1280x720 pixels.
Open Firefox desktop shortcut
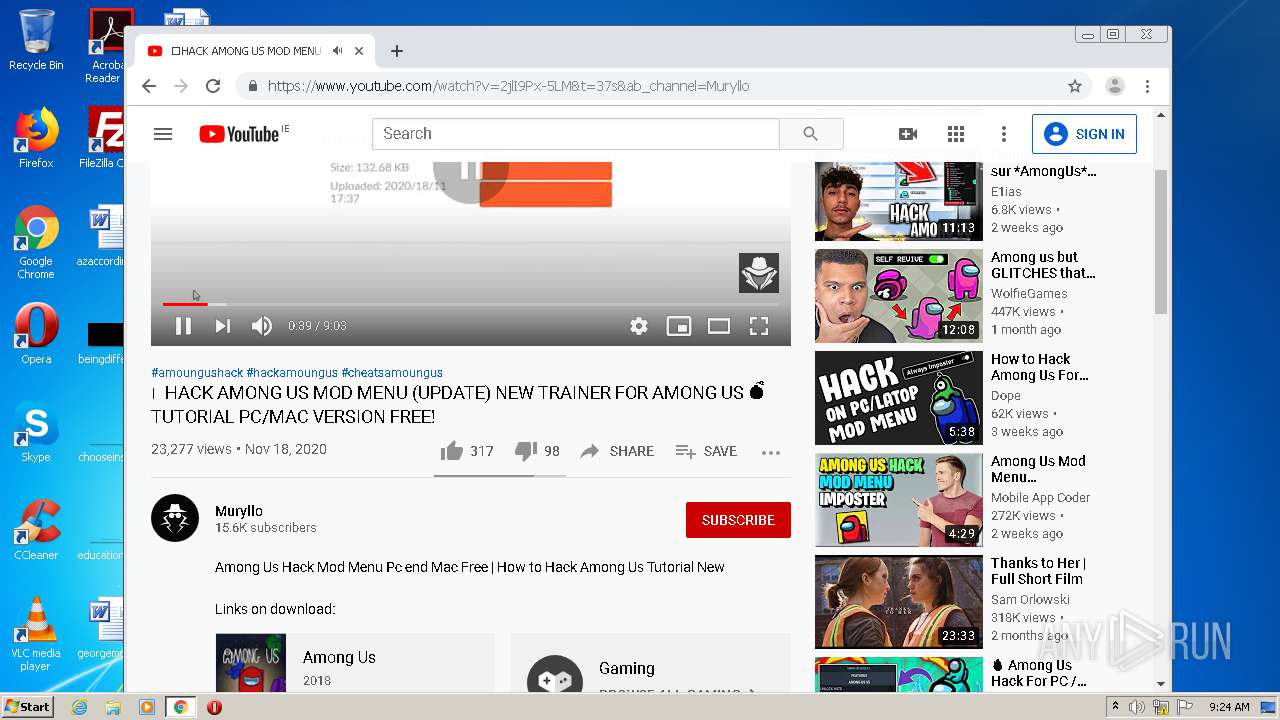(36, 138)
